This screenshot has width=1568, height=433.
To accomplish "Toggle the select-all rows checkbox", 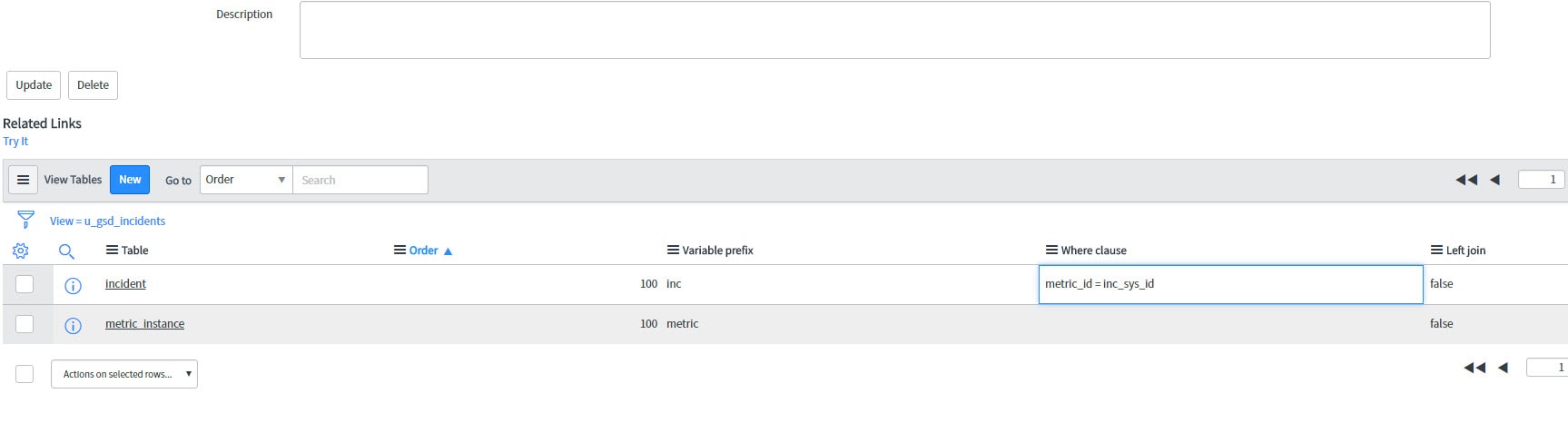I will click(25, 374).
